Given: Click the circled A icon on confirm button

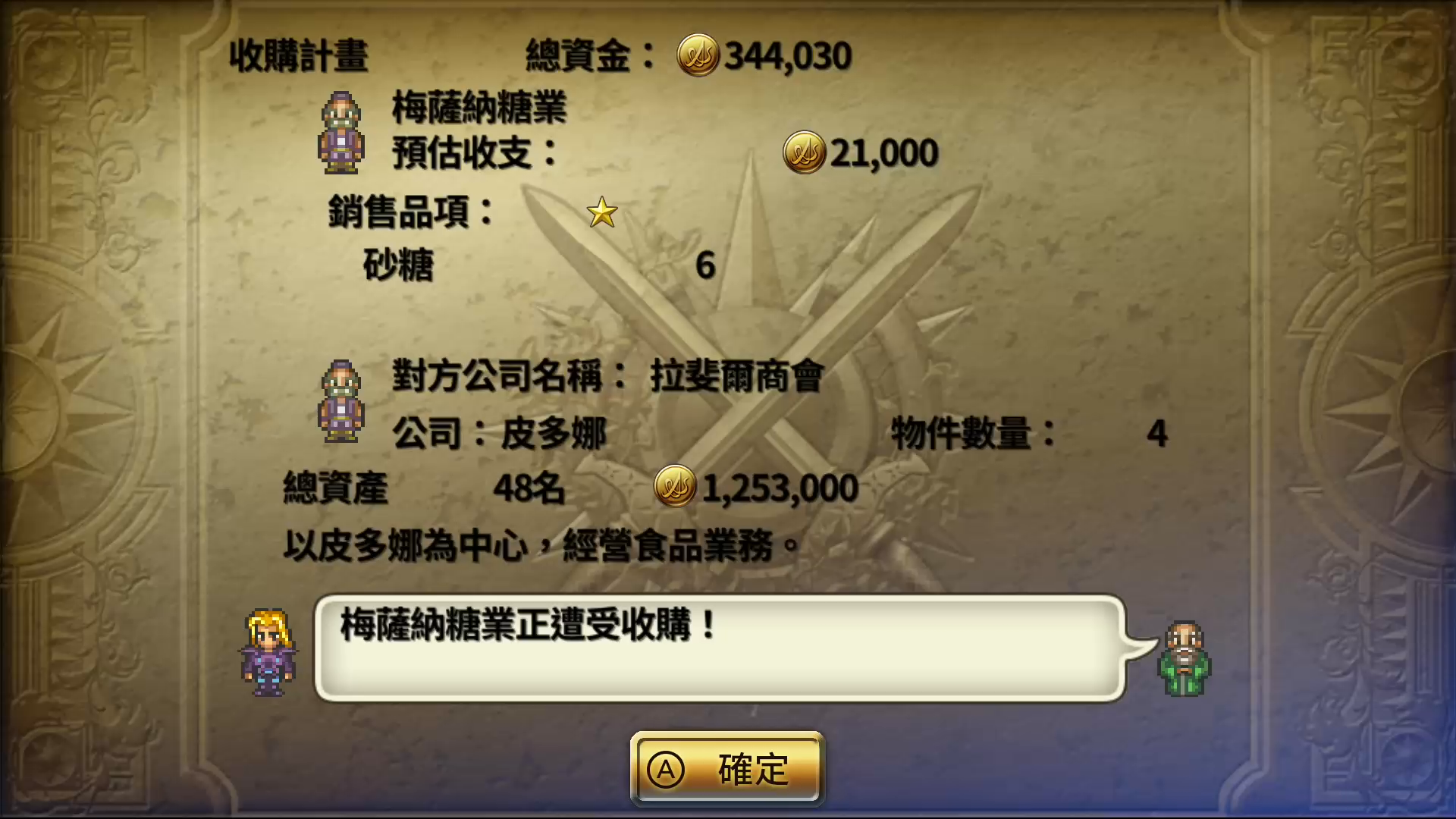Looking at the screenshot, I should pyautogui.click(x=666, y=770).
